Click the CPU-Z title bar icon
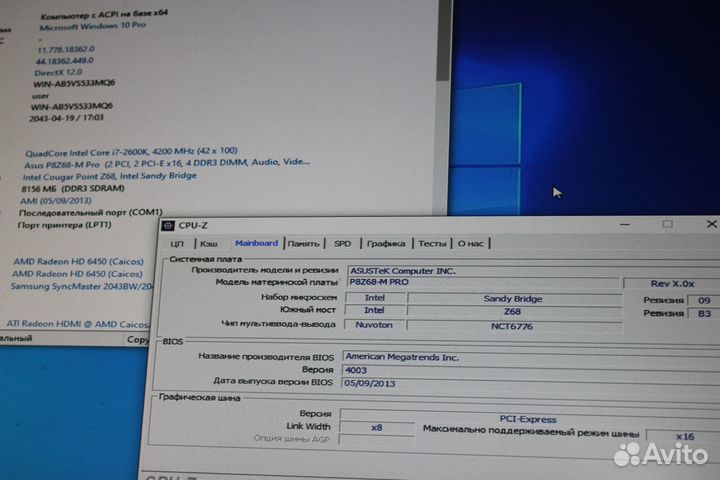 click(x=168, y=225)
